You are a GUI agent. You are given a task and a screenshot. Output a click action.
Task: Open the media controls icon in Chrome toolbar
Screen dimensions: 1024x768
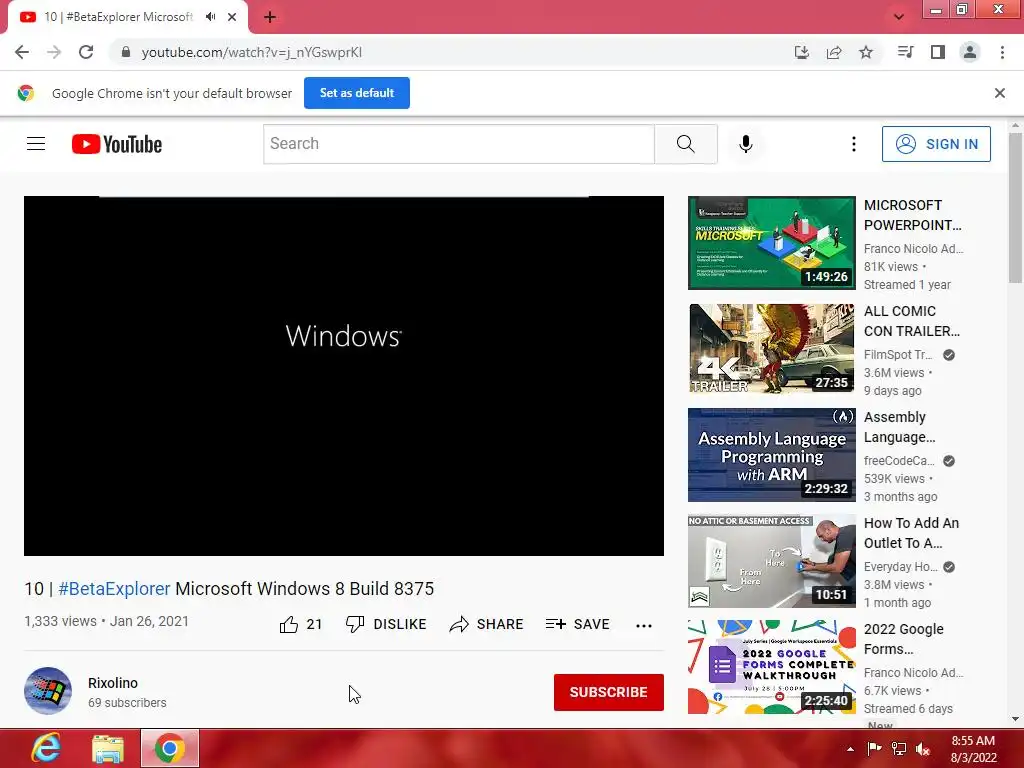pos(905,52)
